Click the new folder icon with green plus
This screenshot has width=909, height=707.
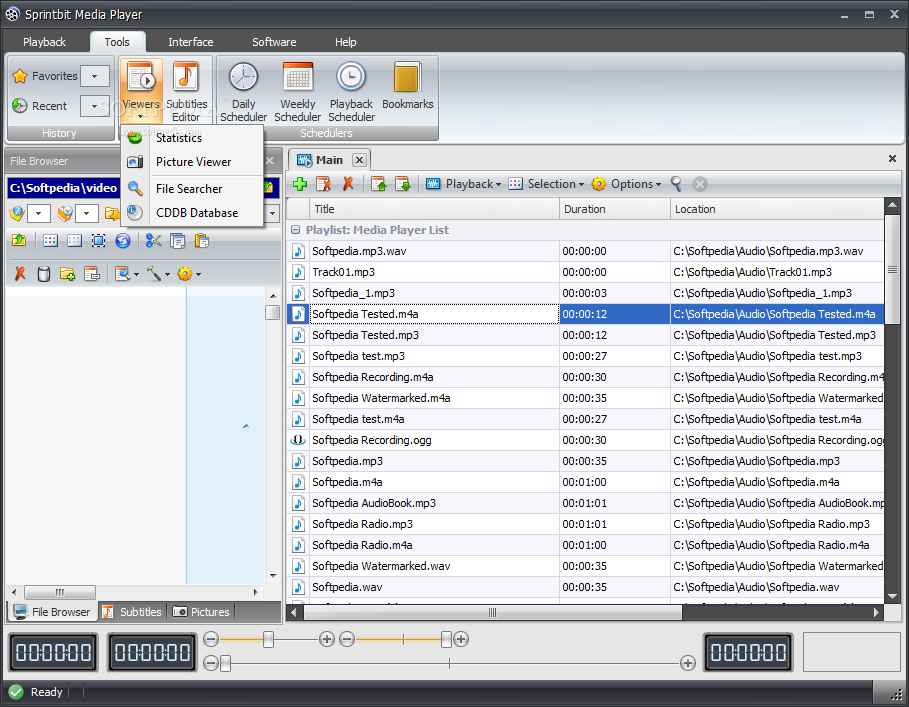pyautogui.click(x=67, y=274)
